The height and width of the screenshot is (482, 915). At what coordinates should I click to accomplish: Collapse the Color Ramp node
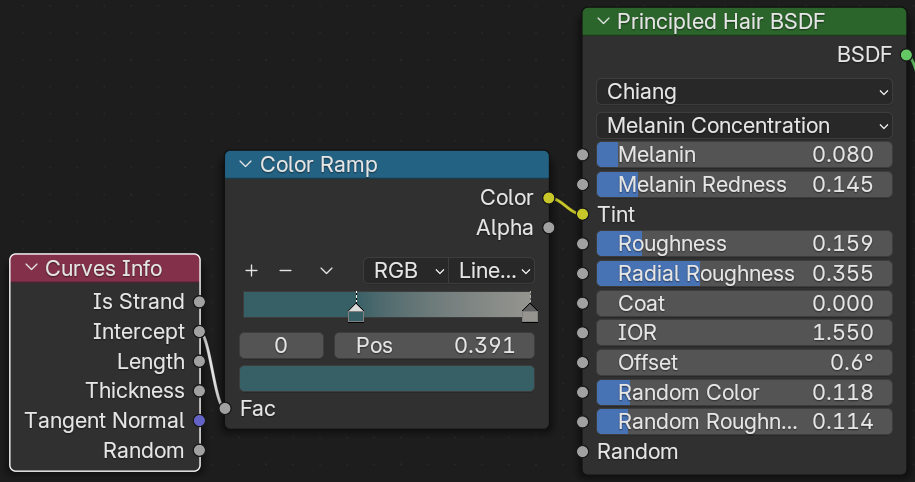(x=244, y=165)
